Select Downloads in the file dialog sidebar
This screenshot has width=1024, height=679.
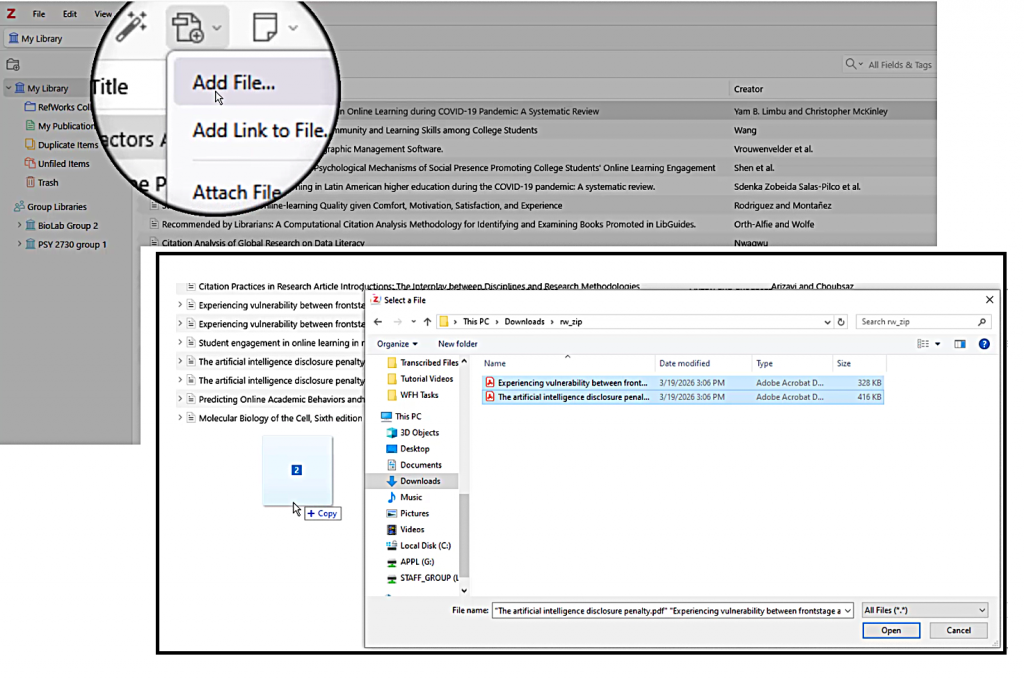pyautogui.click(x=420, y=481)
